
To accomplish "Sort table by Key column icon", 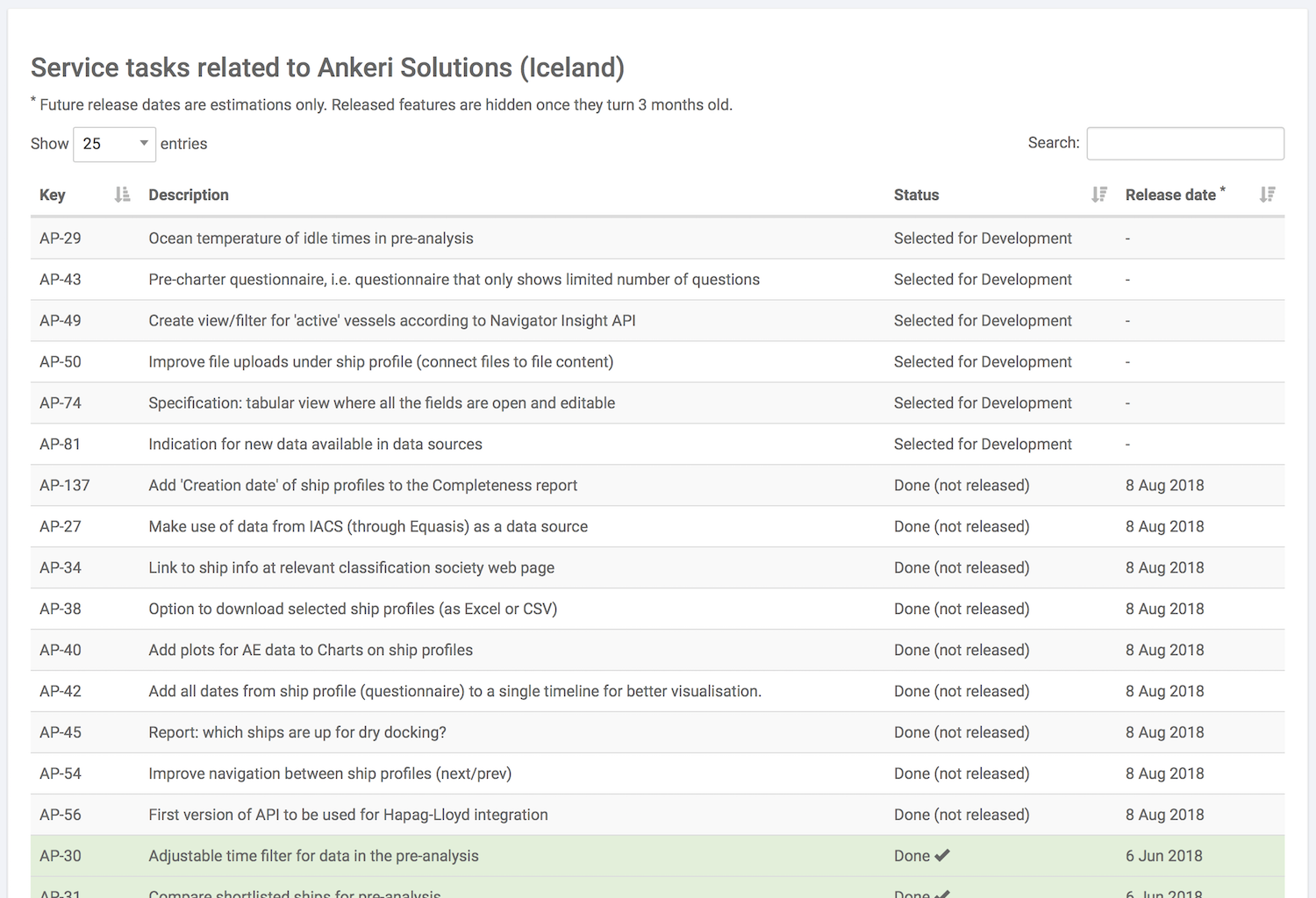I will 122,195.
